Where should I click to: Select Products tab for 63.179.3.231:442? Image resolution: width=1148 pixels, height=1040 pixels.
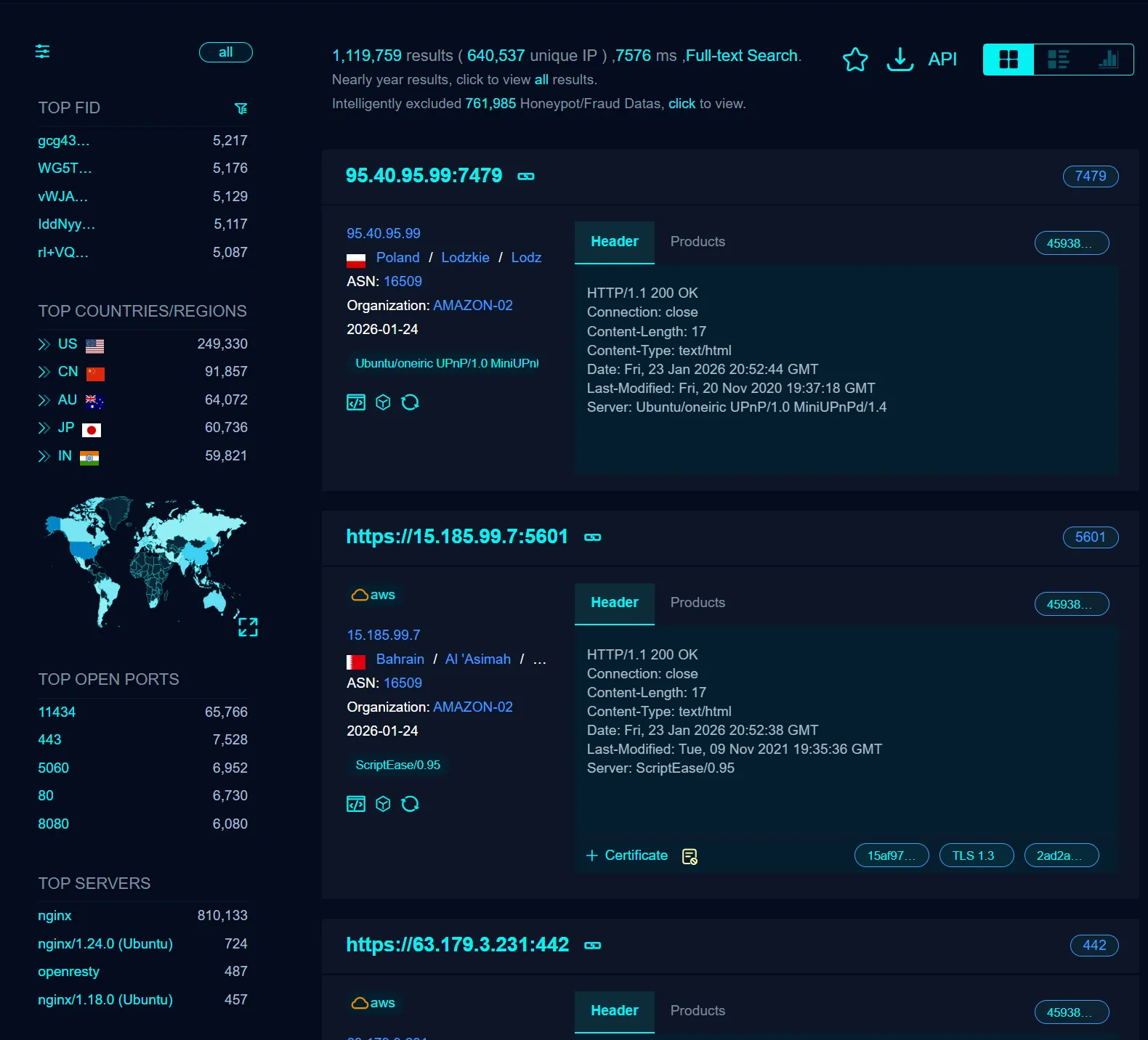coord(698,1011)
